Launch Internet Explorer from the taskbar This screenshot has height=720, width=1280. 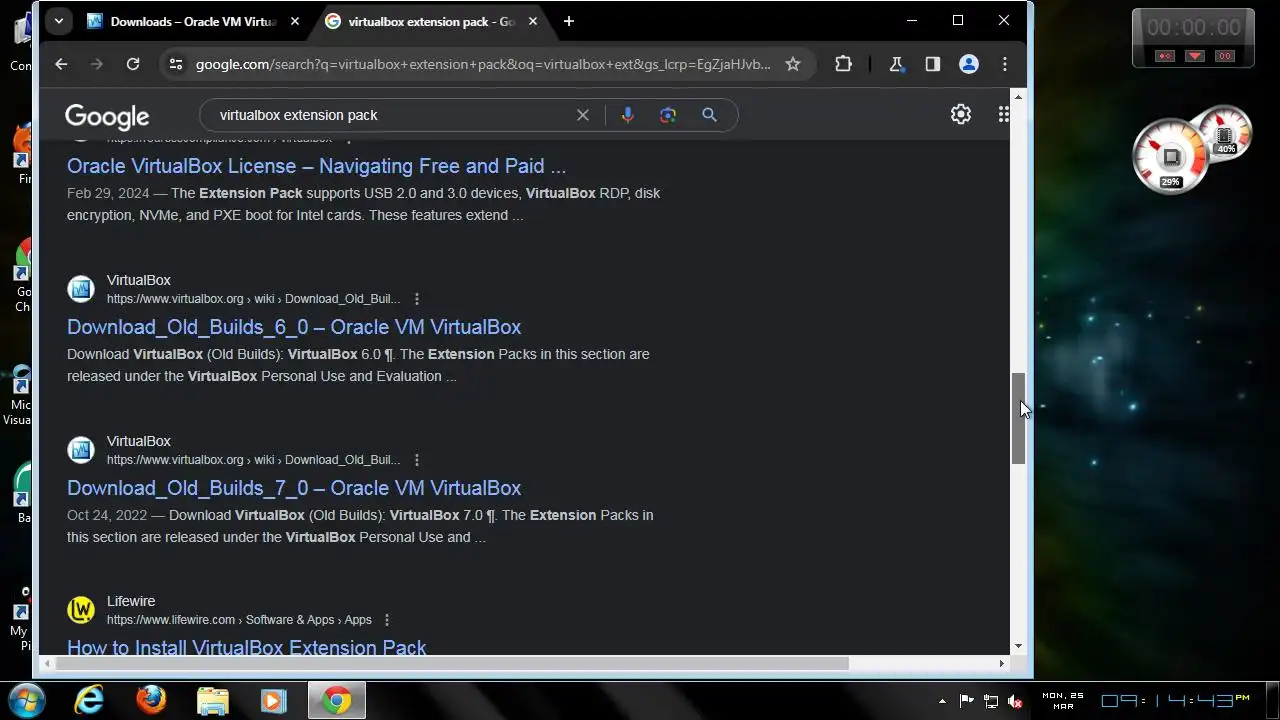pos(89,700)
